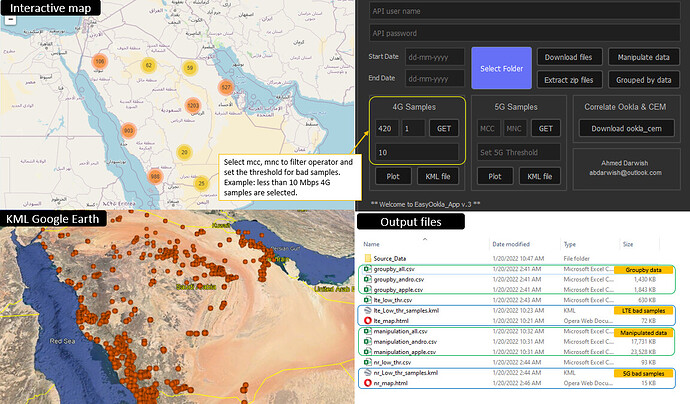Focus the API user name field
Viewport: 690px width, 404px height.
[525, 11]
